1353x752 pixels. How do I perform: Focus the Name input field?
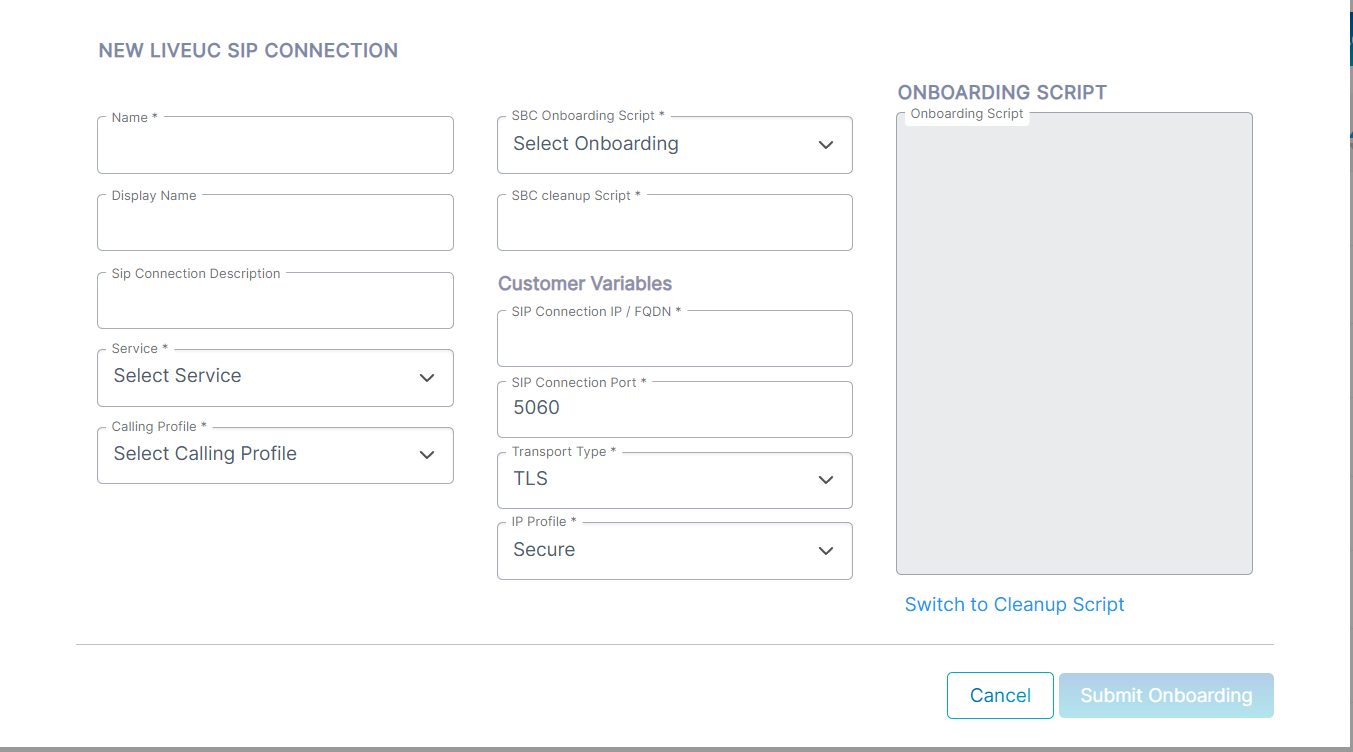[x=275, y=145]
